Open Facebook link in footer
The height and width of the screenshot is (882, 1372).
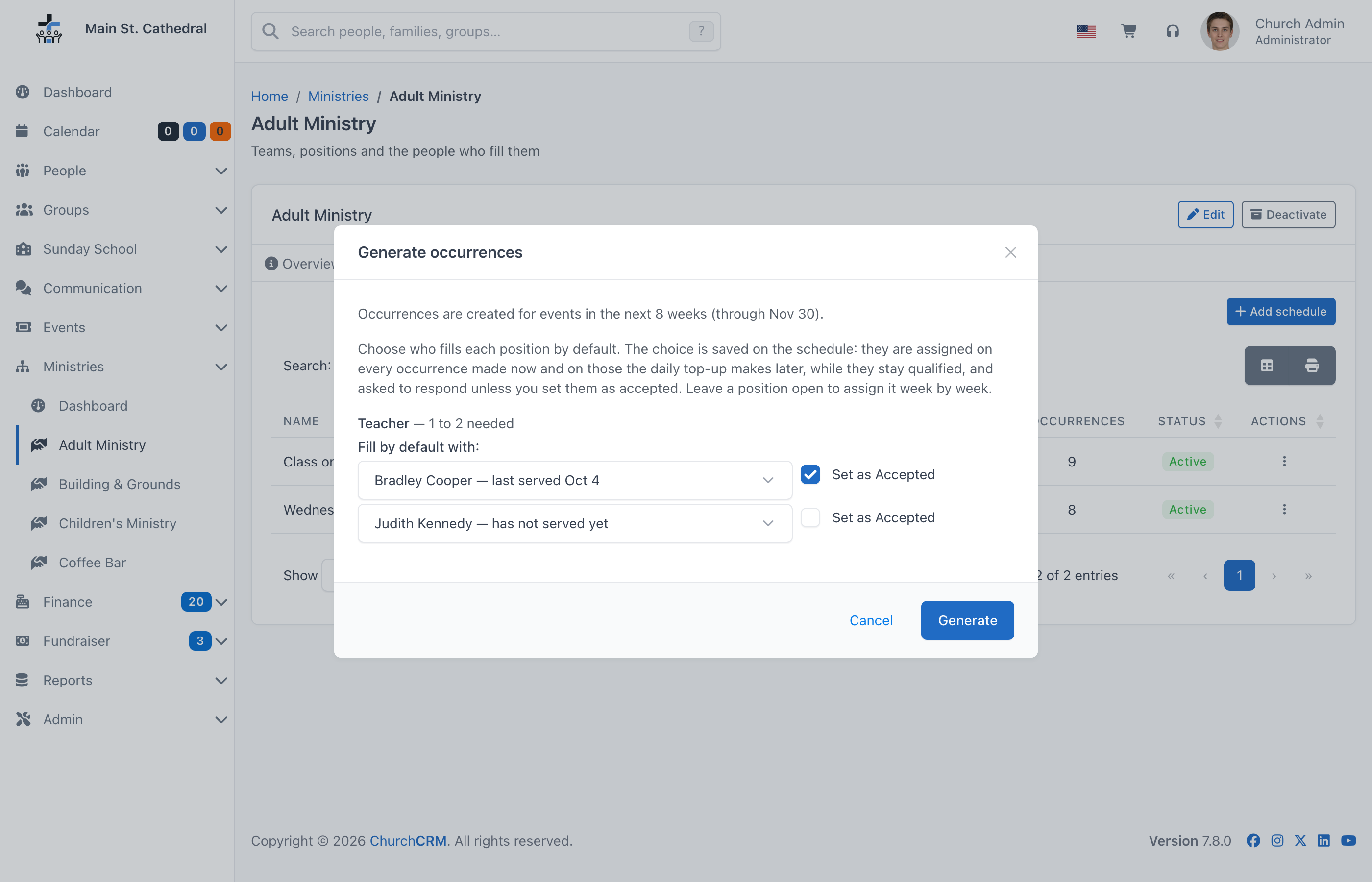tap(1253, 841)
